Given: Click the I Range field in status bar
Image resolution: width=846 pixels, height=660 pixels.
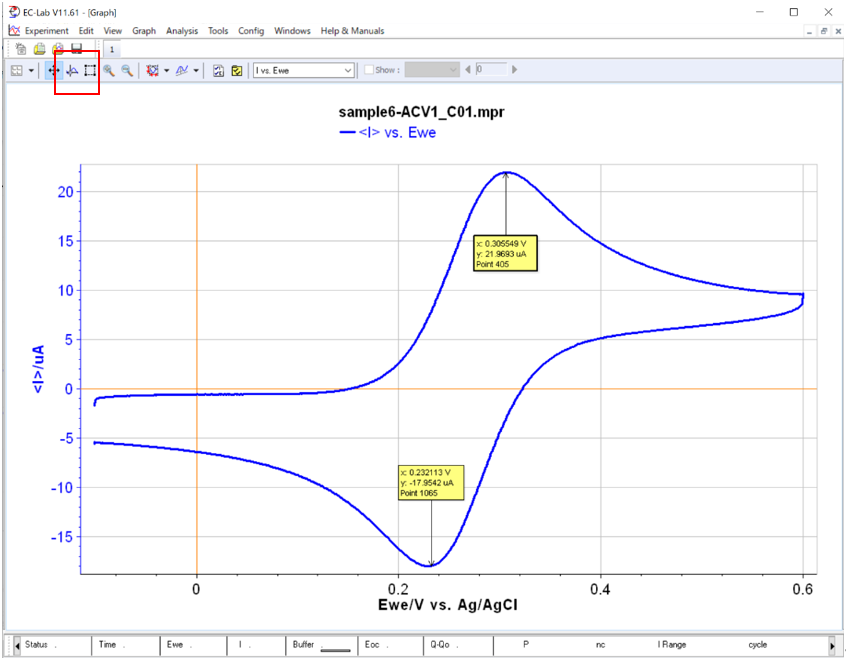Looking at the screenshot, I should 672,645.
